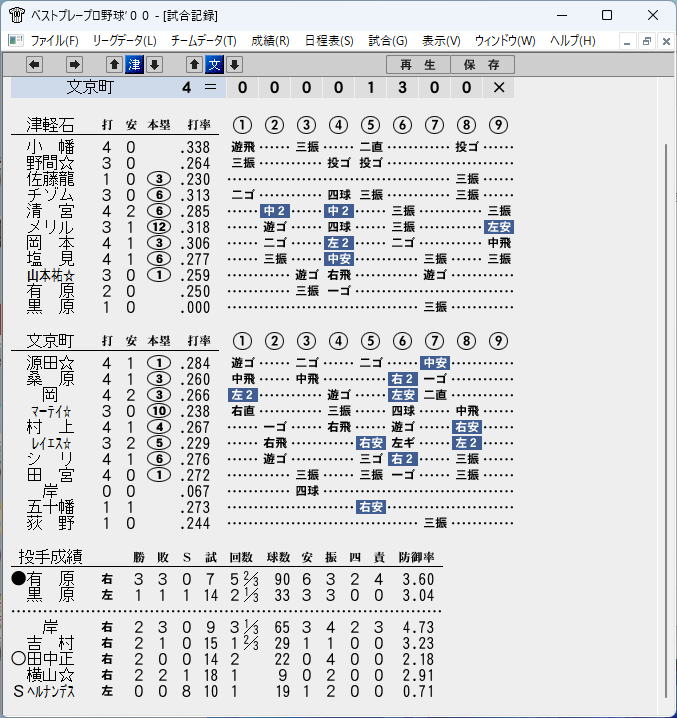Select the blue 津 team icon
The height and width of the screenshot is (718, 677).
pos(134,65)
